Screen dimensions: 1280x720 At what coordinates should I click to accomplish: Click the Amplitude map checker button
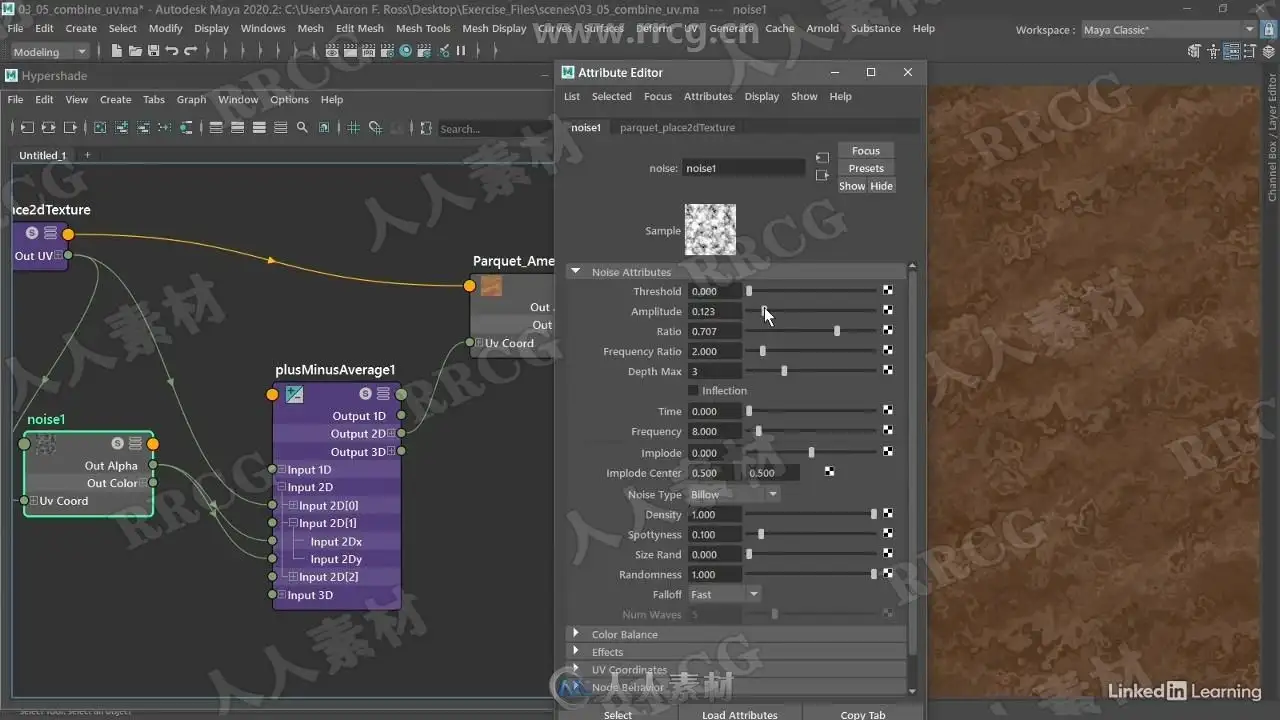pyautogui.click(x=887, y=311)
